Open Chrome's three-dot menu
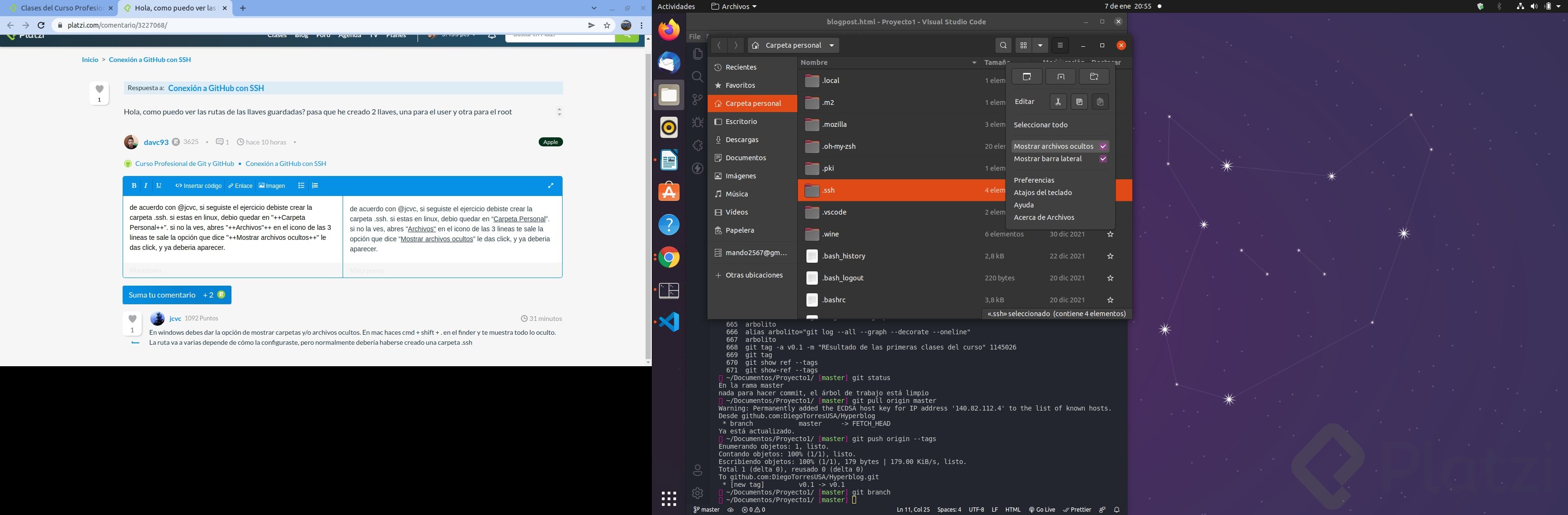This screenshot has width=1568, height=515. point(642,26)
